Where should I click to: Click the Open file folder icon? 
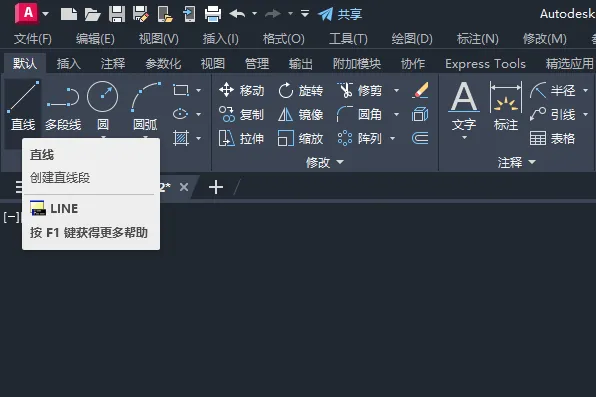[x=92, y=14]
